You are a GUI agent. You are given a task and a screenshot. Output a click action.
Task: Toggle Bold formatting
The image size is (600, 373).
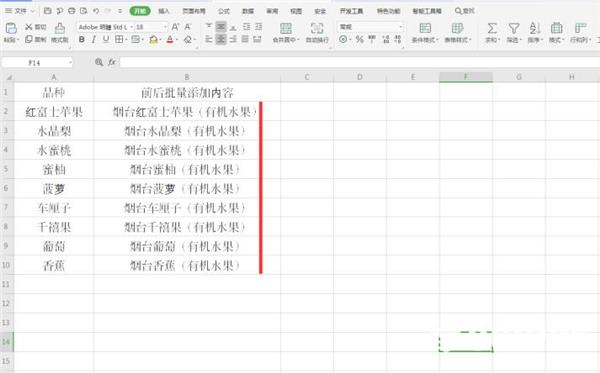click(x=82, y=39)
